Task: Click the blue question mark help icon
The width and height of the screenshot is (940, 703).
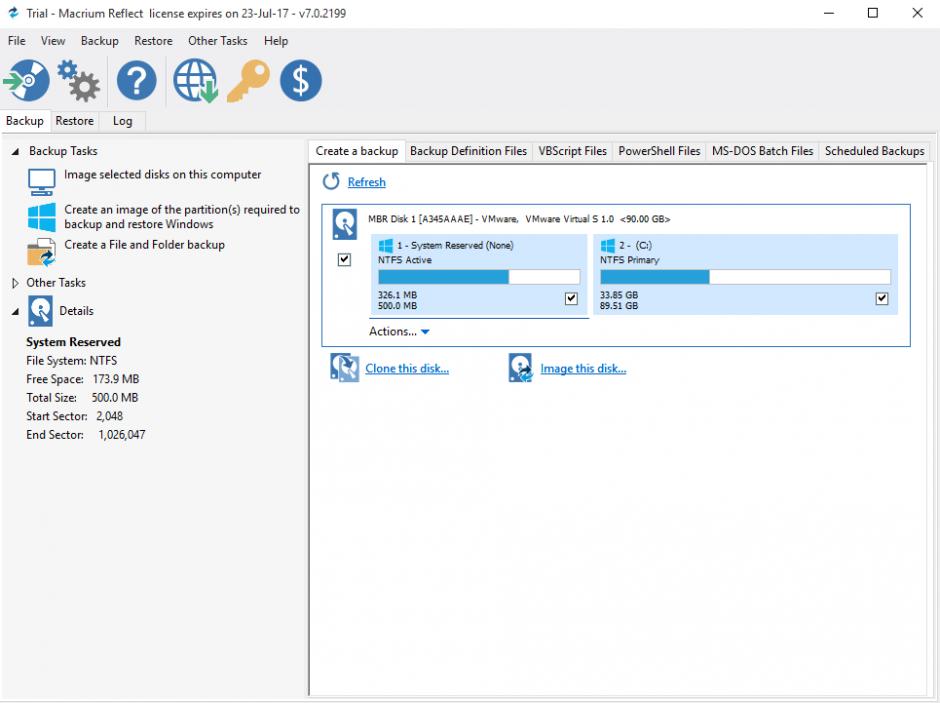Action: click(137, 80)
